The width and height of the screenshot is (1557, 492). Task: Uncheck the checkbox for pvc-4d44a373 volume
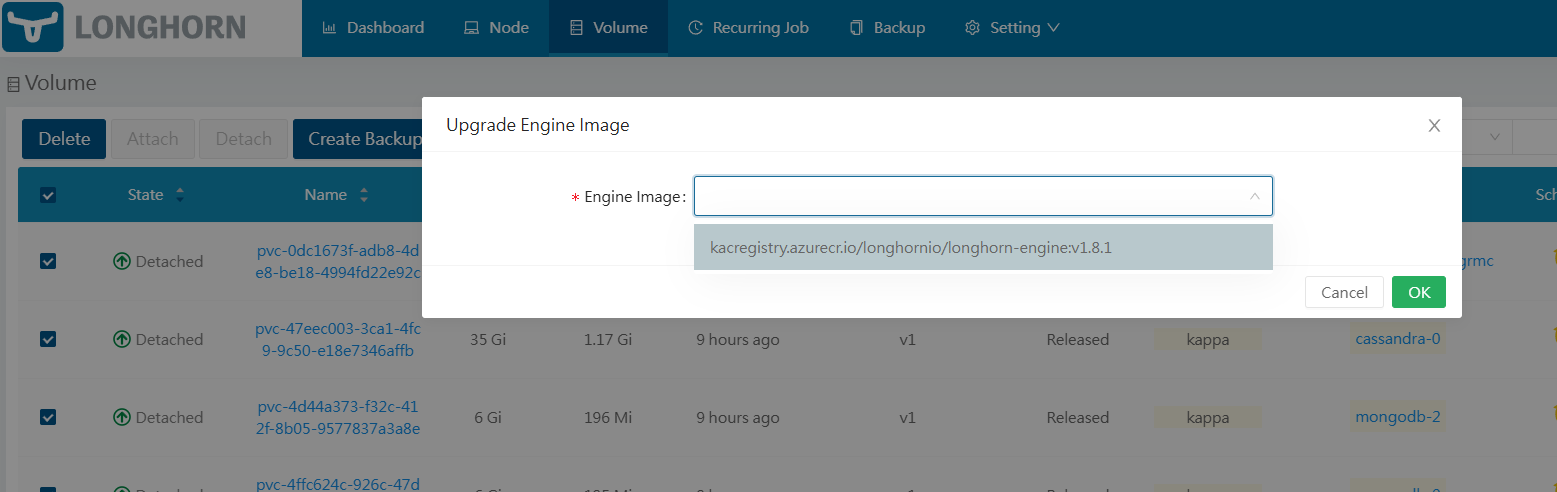point(48,418)
